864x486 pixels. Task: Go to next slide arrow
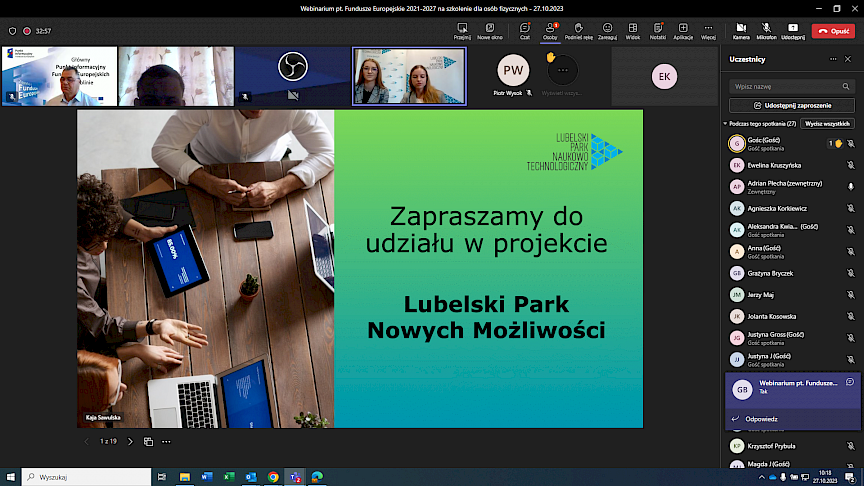(130, 441)
